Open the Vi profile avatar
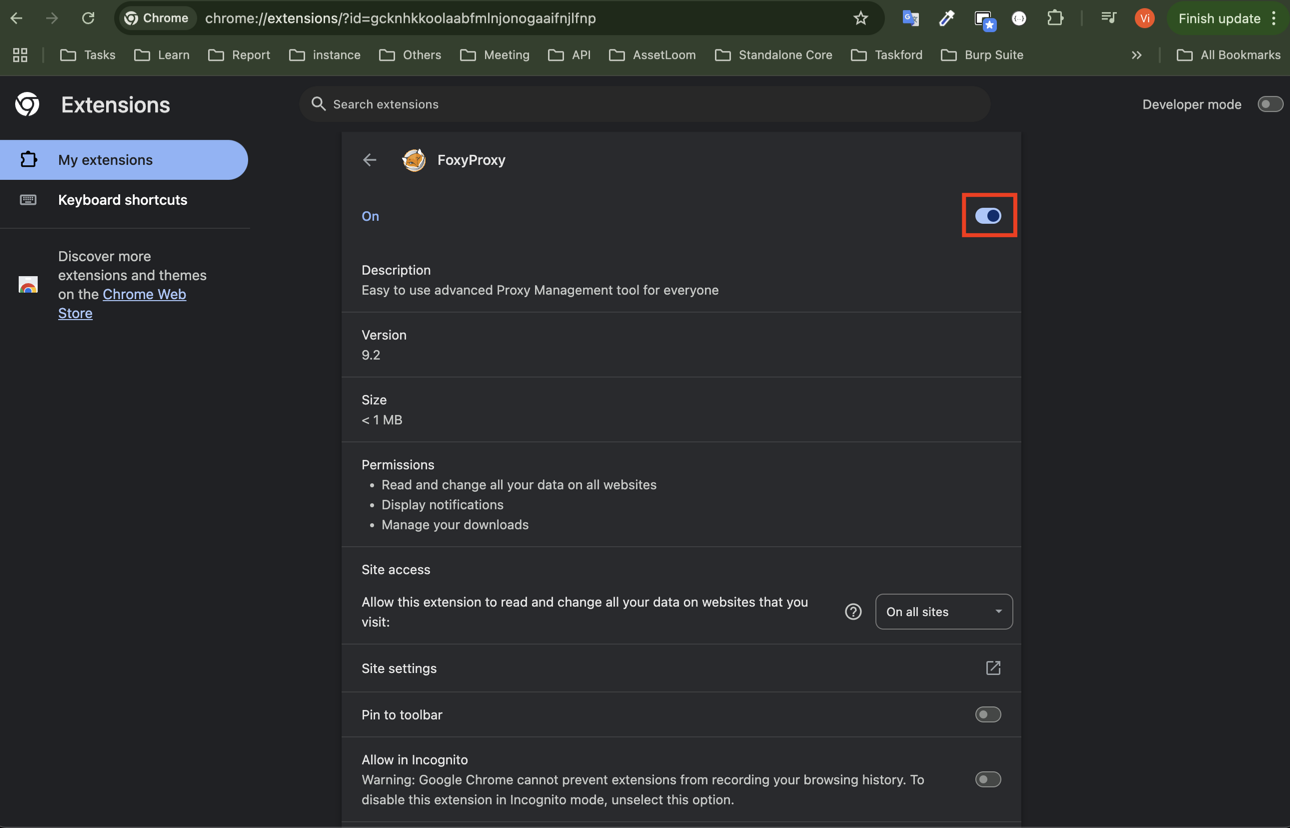Screen dimensions: 1290x828 point(1145,18)
